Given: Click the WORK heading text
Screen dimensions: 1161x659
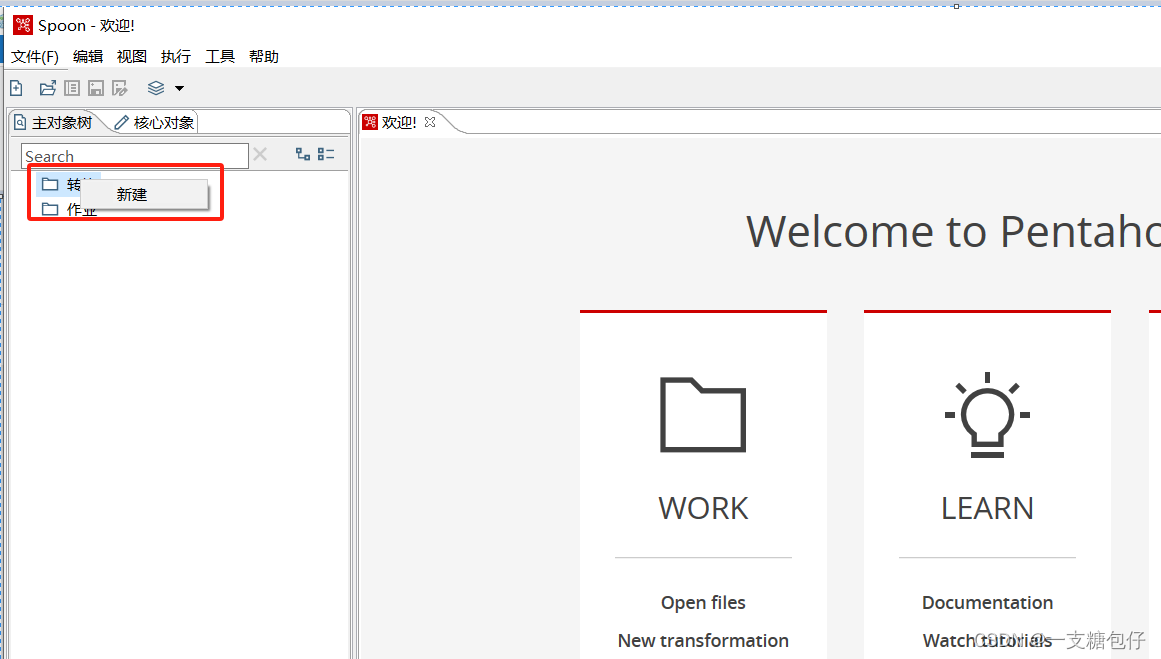Looking at the screenshot, I should tap(703, 509).
